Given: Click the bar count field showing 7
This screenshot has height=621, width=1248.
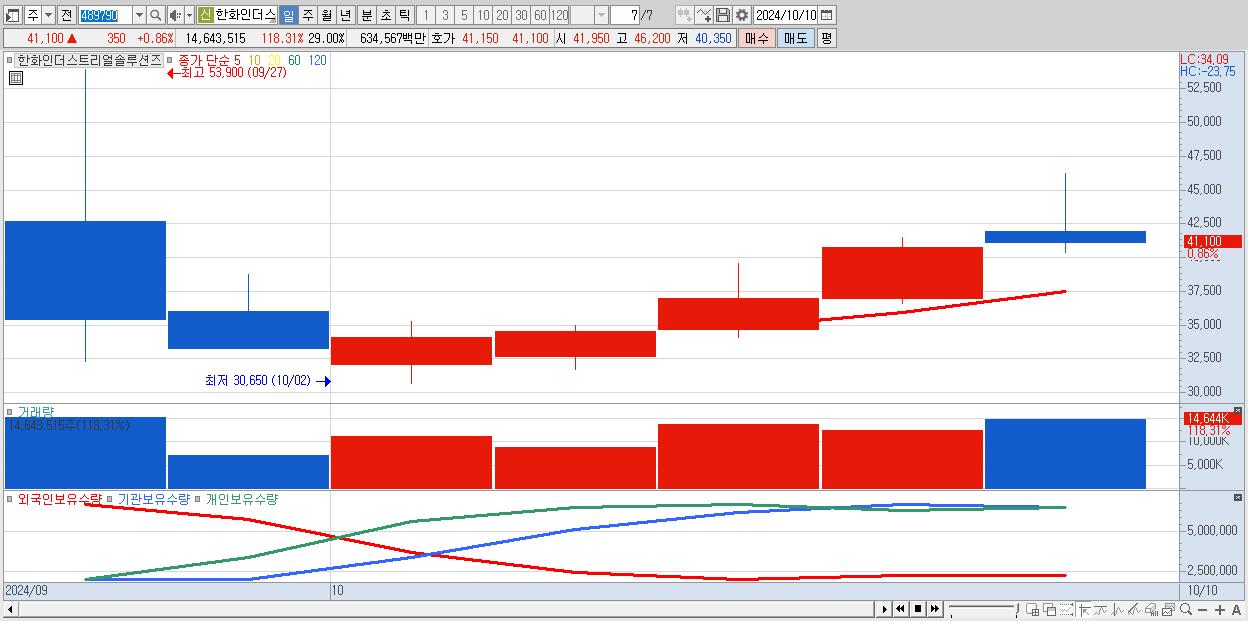Looking at the screenshot, I should 625,15.
